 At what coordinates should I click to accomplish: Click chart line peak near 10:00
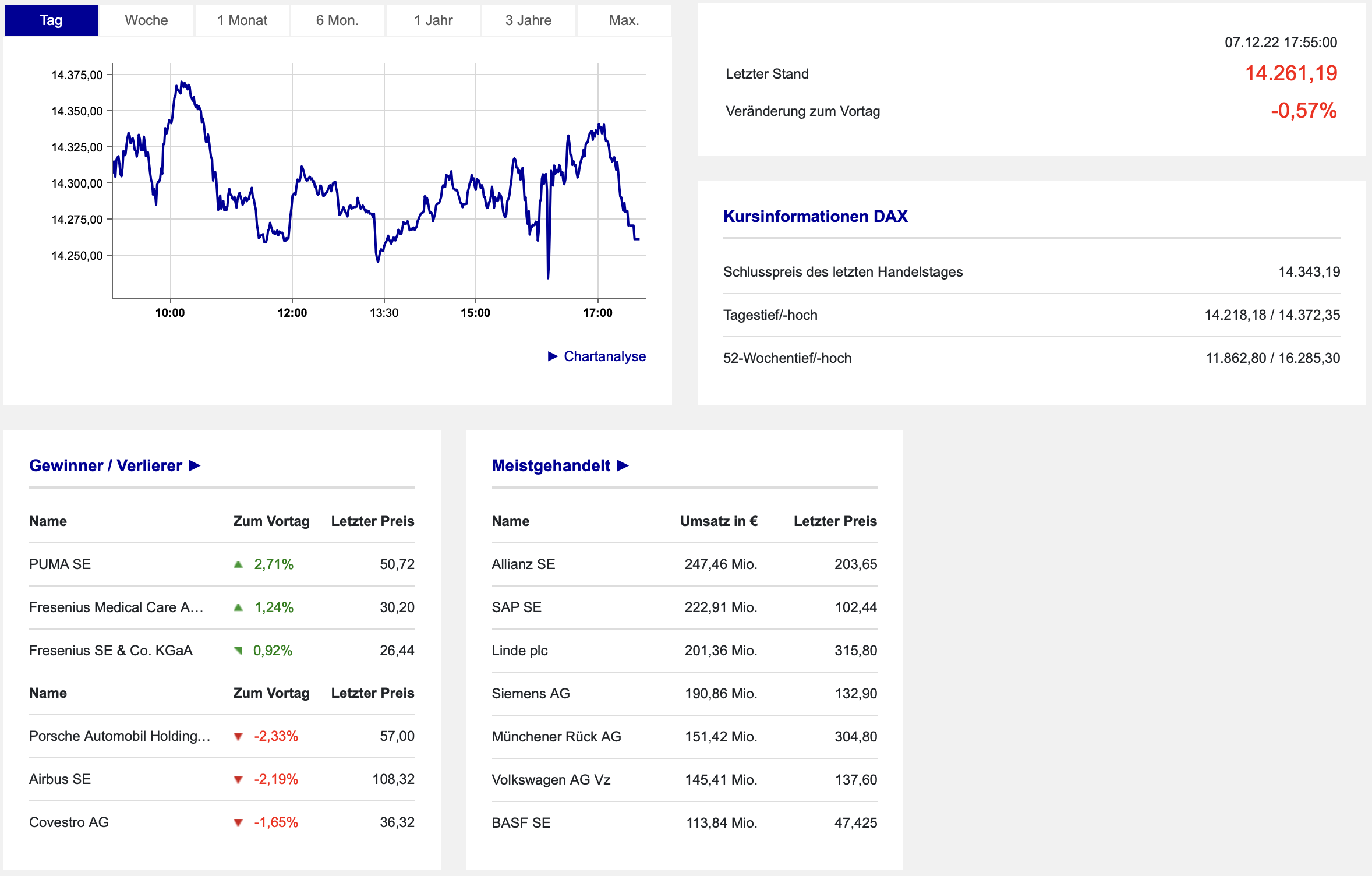point(182,83)
